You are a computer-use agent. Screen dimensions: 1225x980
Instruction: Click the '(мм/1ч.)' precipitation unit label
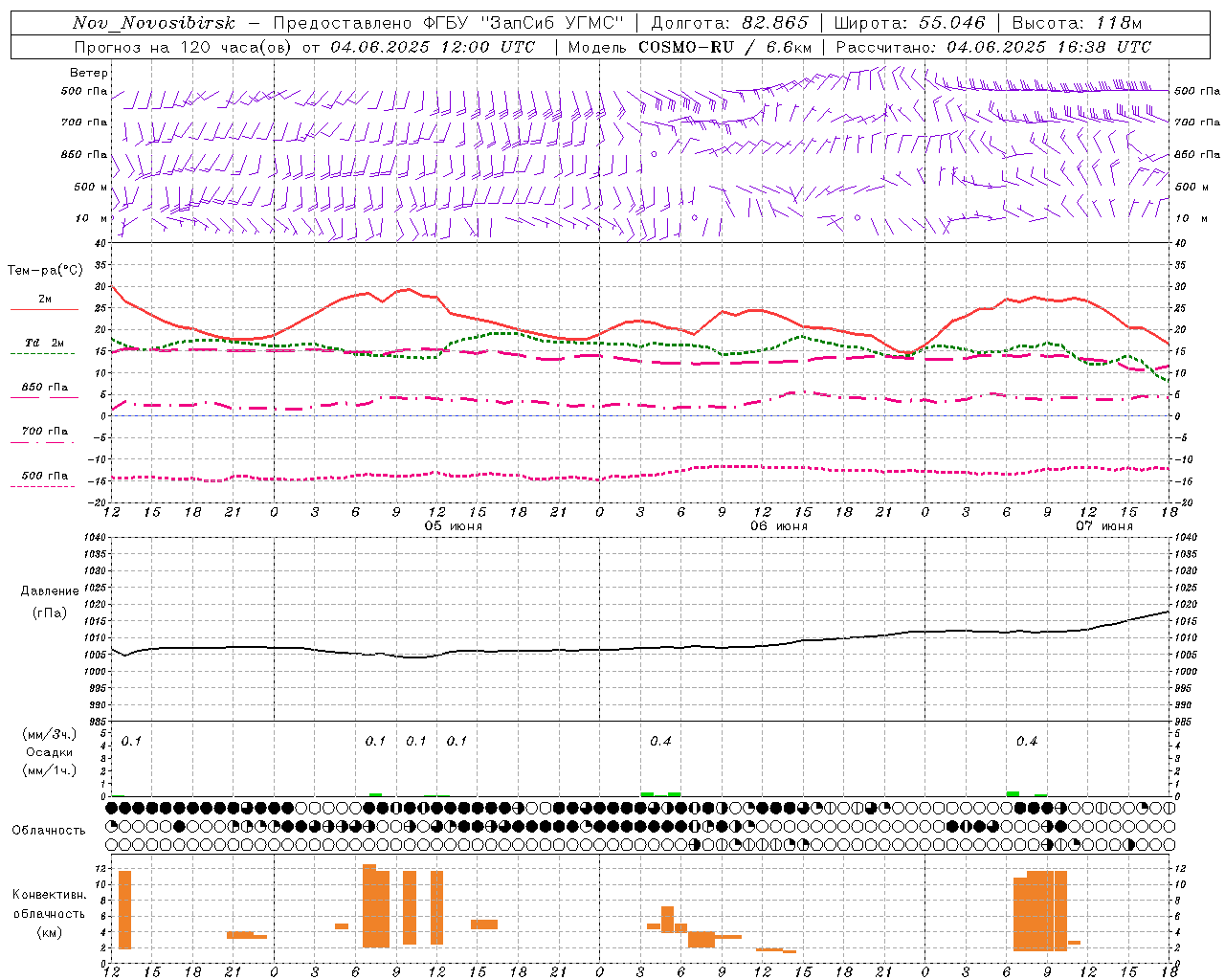[x=50, y=770]
